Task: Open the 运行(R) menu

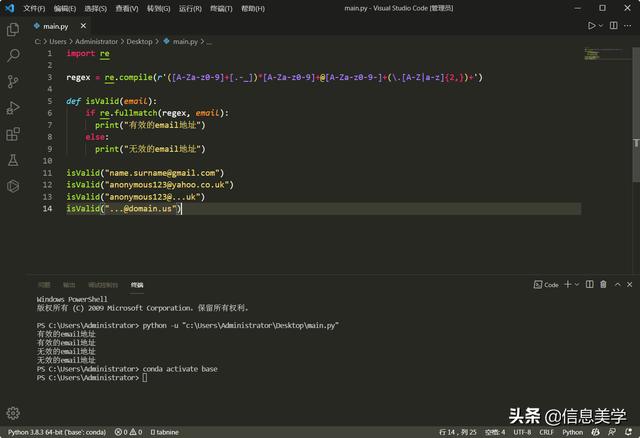Action: click(x=190, y=8)
